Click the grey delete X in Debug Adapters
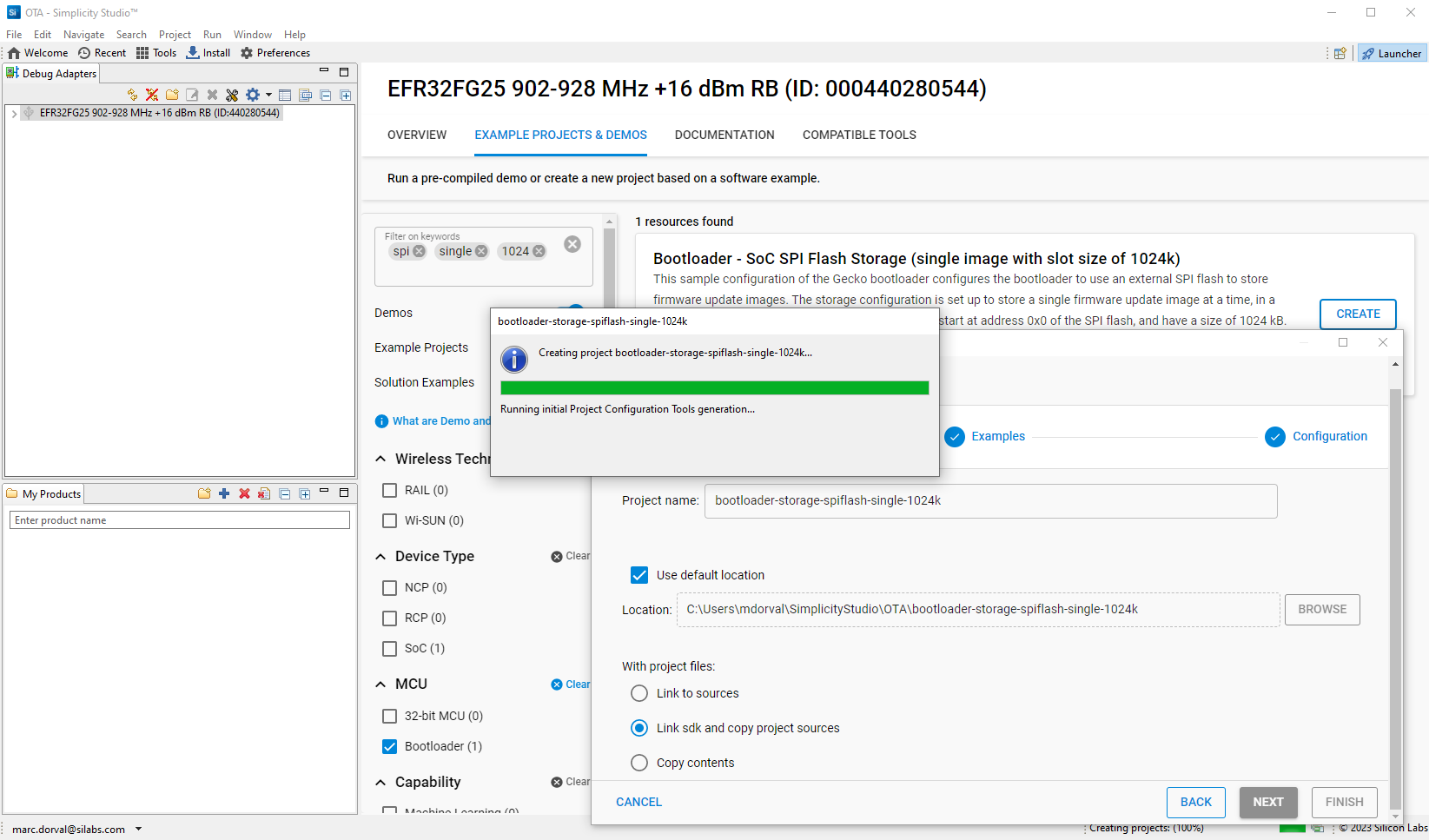The image size is (1429, 840). pos(212,95)
